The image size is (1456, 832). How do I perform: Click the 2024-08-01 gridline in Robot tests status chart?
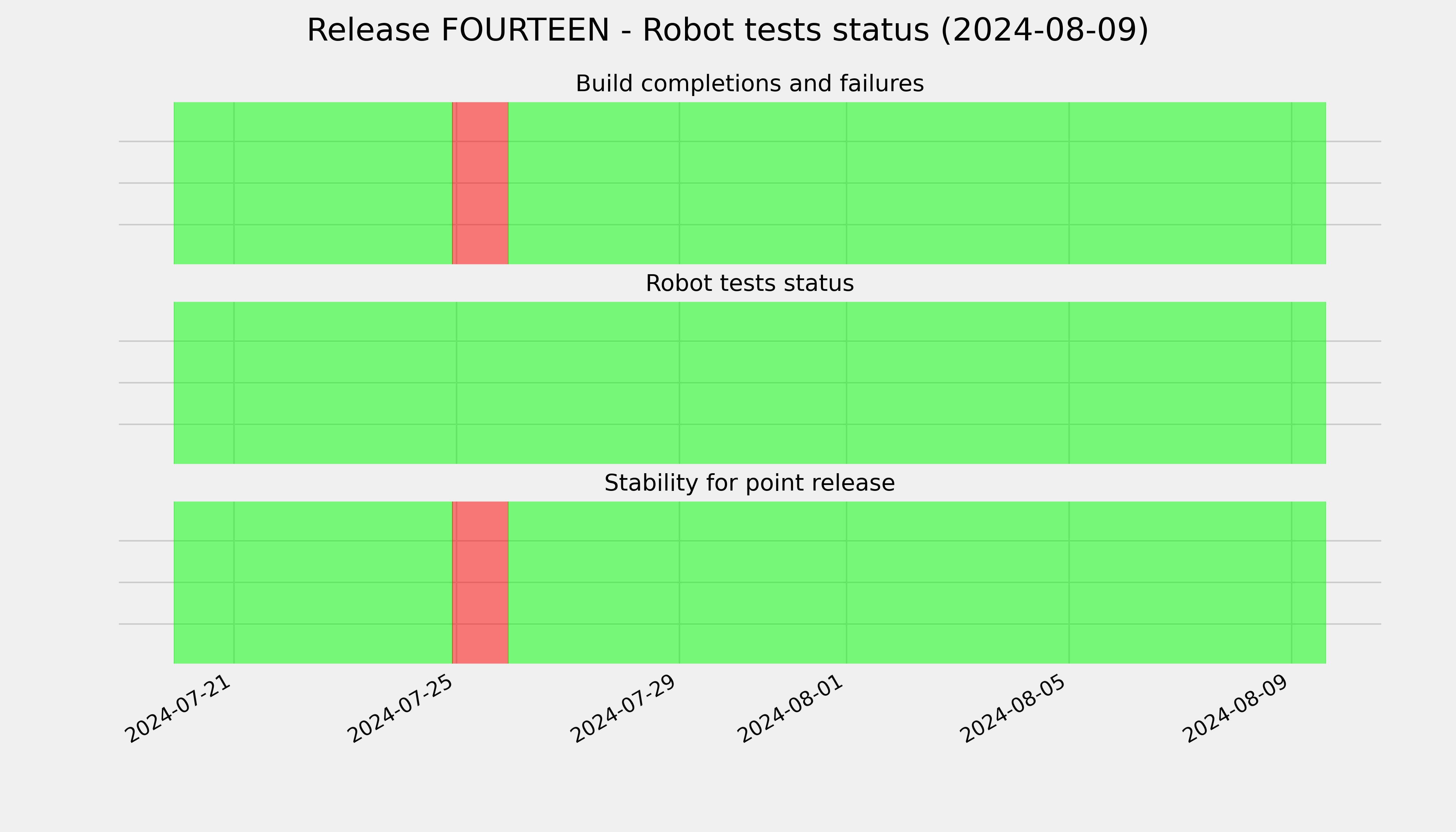click(x=846, y=383)
